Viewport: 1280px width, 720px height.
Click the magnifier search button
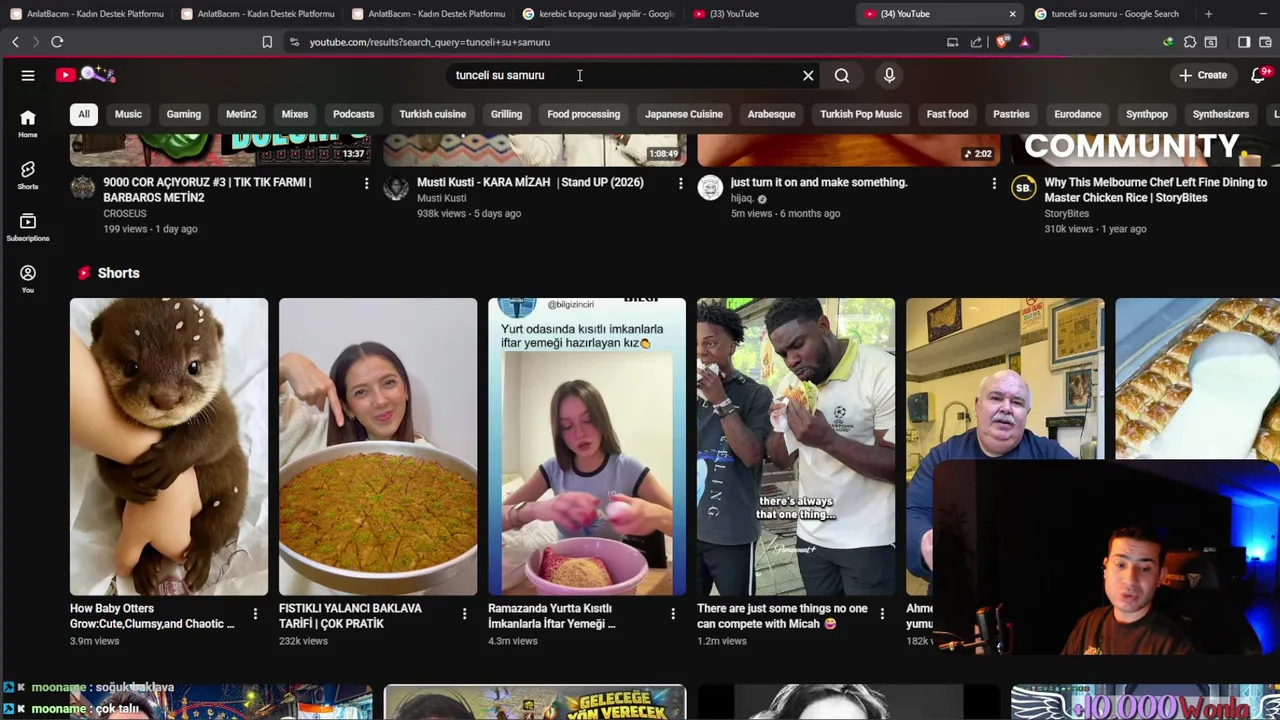coord(842,75)
